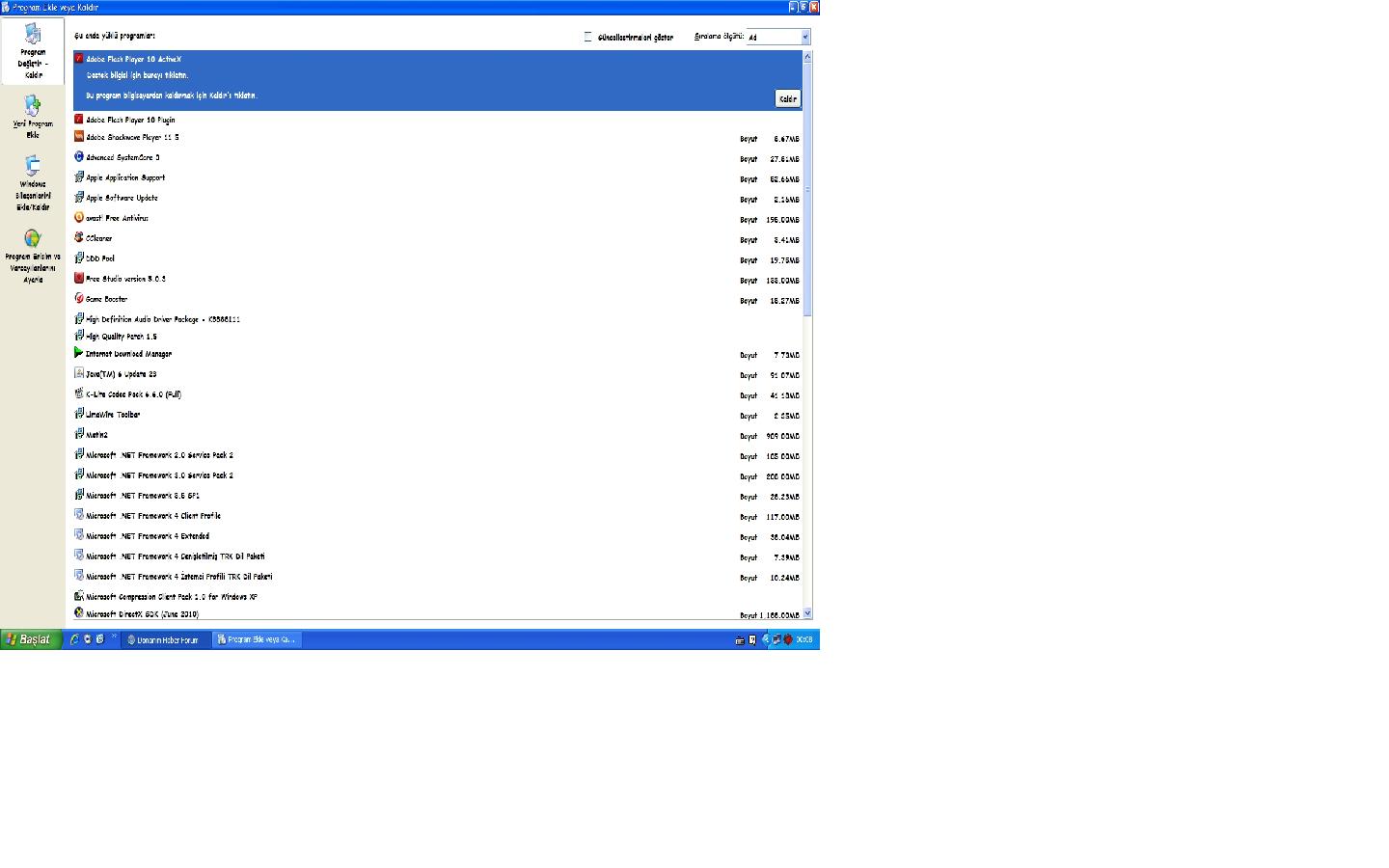Click the Internet Download Manager green icon

[x=79, y=354]
